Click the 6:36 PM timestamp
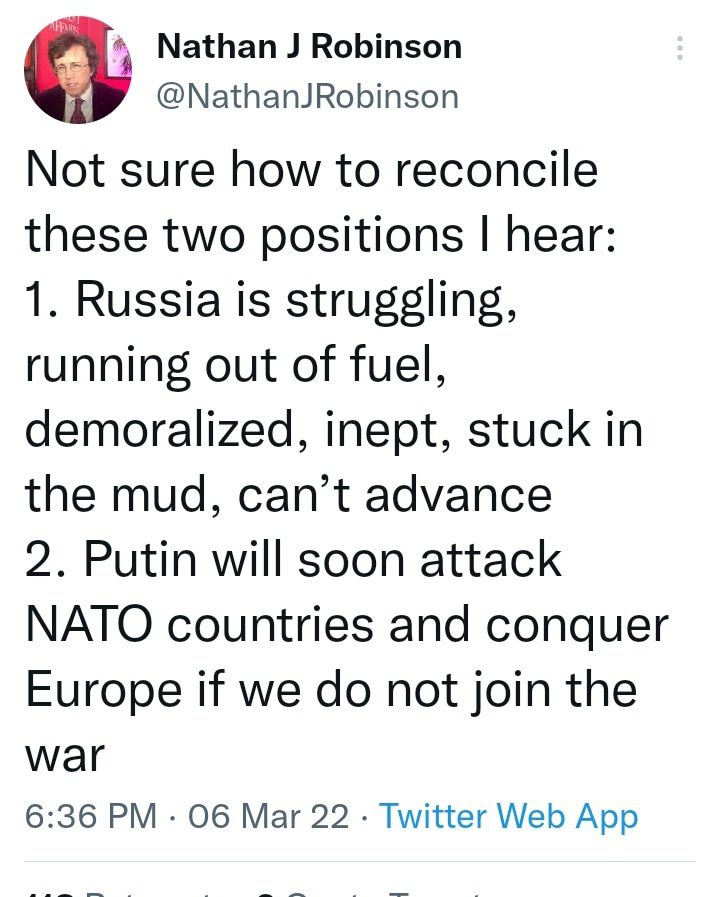The image size is (720, 897). [91, 817]
